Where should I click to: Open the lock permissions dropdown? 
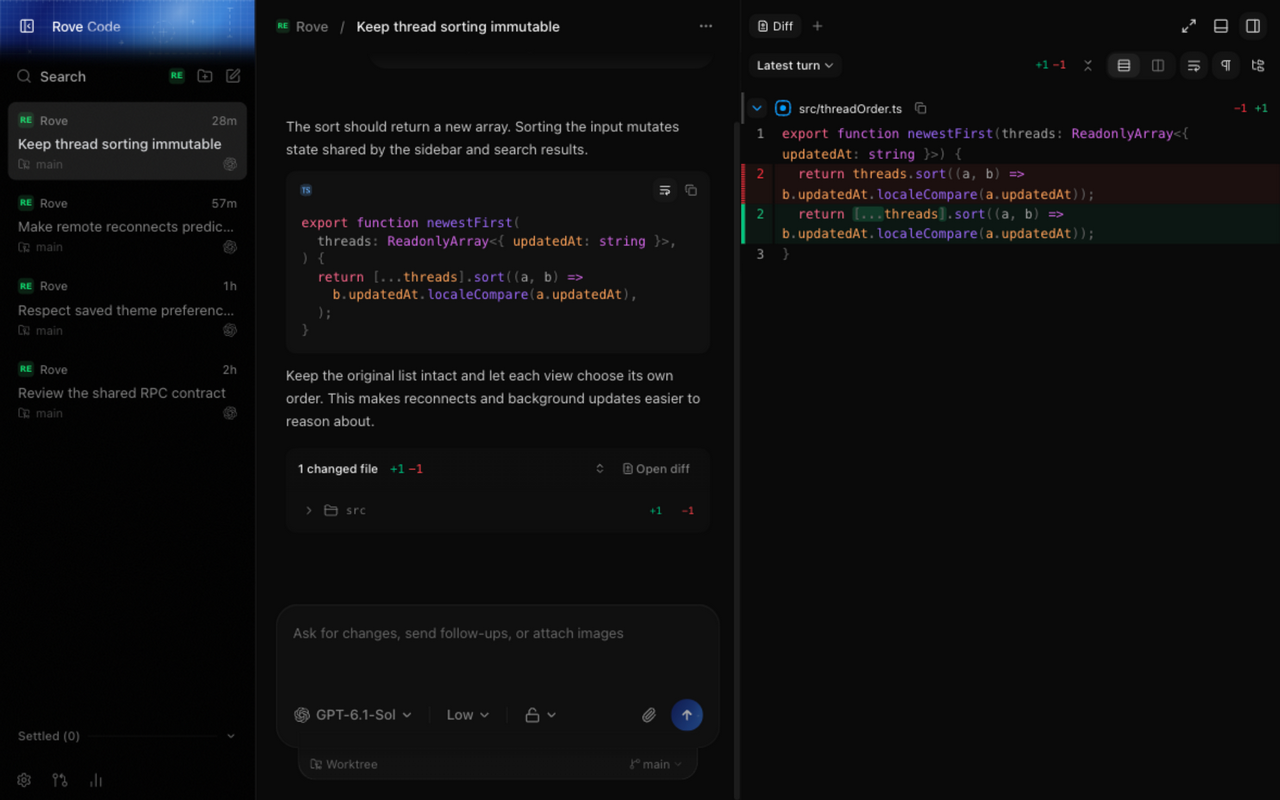pyautogui.click(x=541, y=715)
